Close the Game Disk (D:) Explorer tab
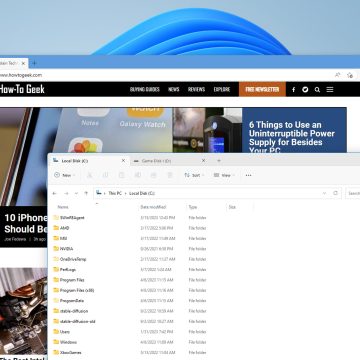 (x=204, y=161)
